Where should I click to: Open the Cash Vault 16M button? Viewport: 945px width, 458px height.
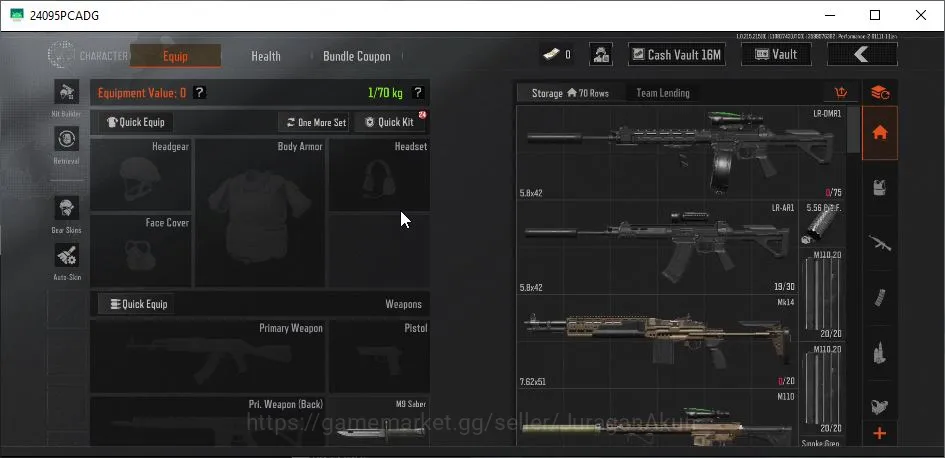click(676, 55)
